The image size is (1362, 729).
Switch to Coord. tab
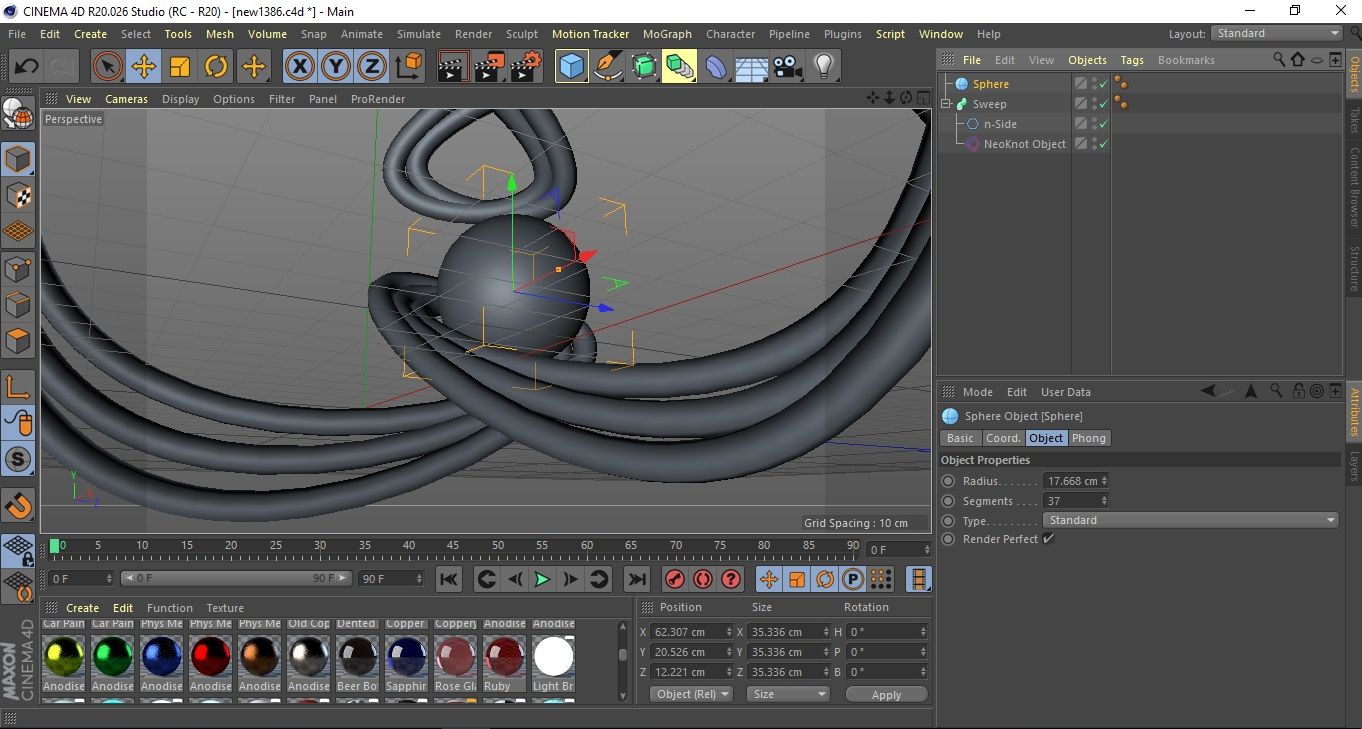(1003, 438)
